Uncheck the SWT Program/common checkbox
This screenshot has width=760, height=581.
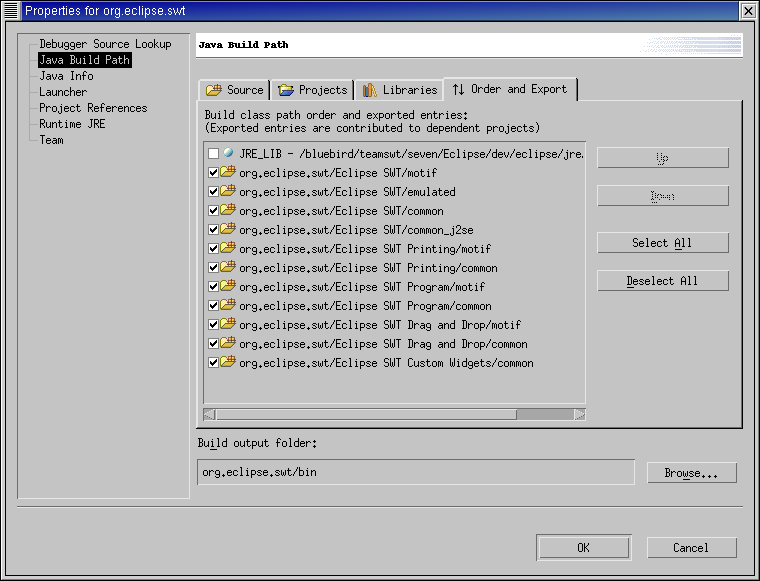213,305
